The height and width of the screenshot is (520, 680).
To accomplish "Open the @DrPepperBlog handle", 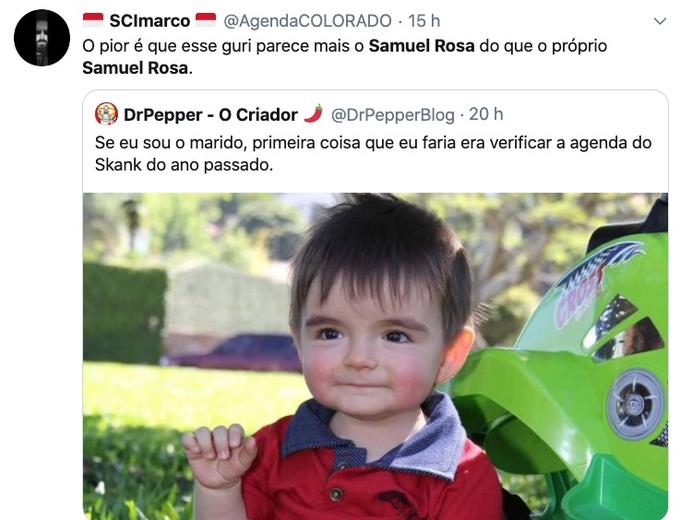I will [x=392, y=115].
